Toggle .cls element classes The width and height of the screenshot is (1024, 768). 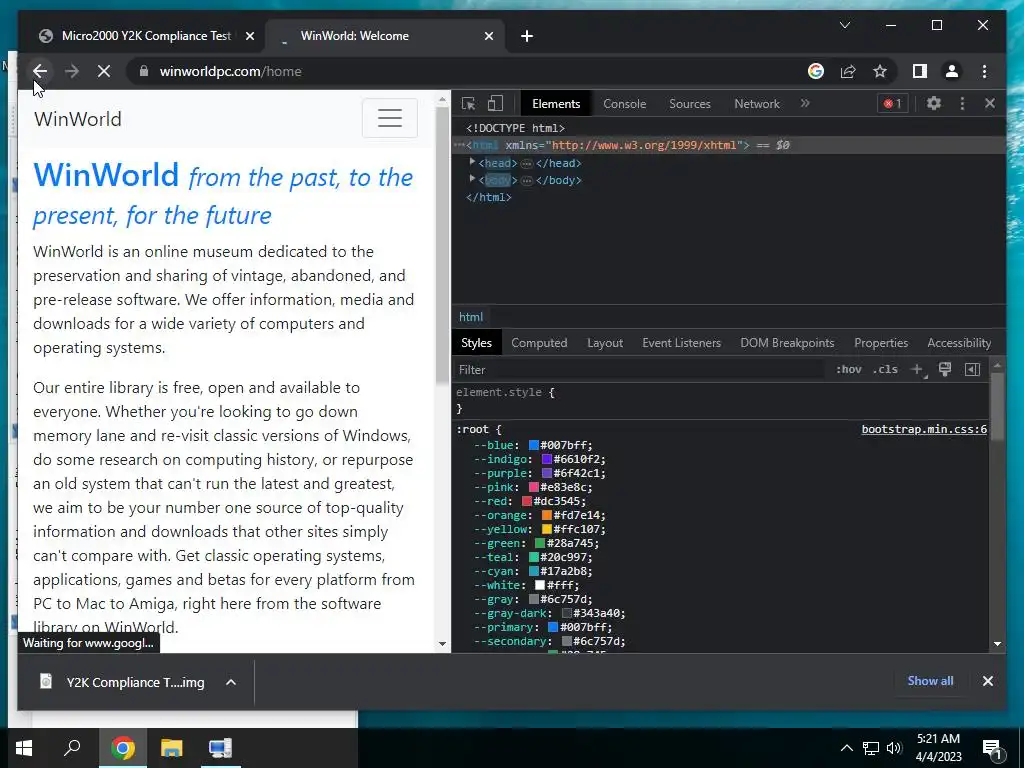tap(885, 370)
